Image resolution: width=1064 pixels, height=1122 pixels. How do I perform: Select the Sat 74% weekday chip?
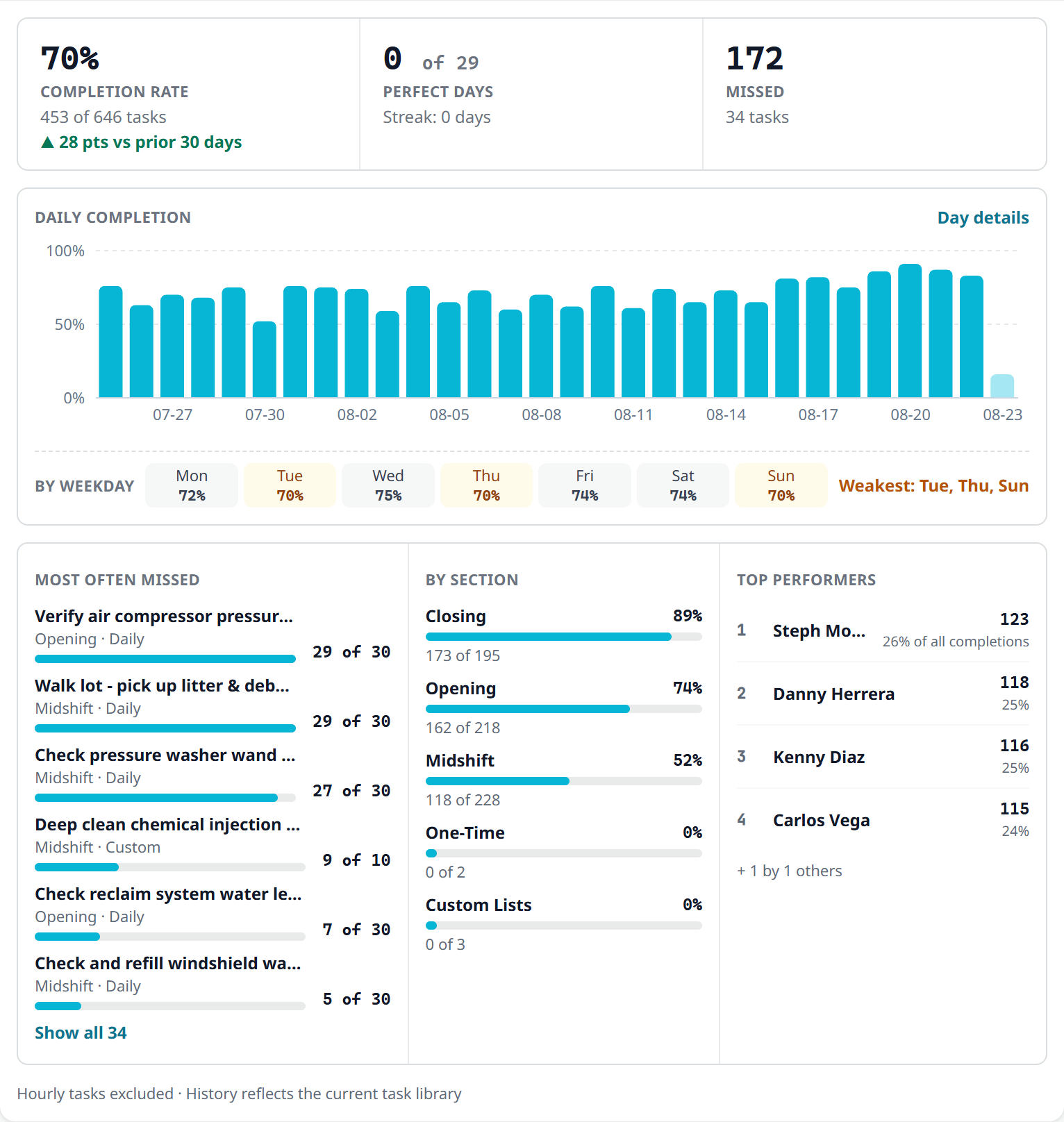point(683,485)
